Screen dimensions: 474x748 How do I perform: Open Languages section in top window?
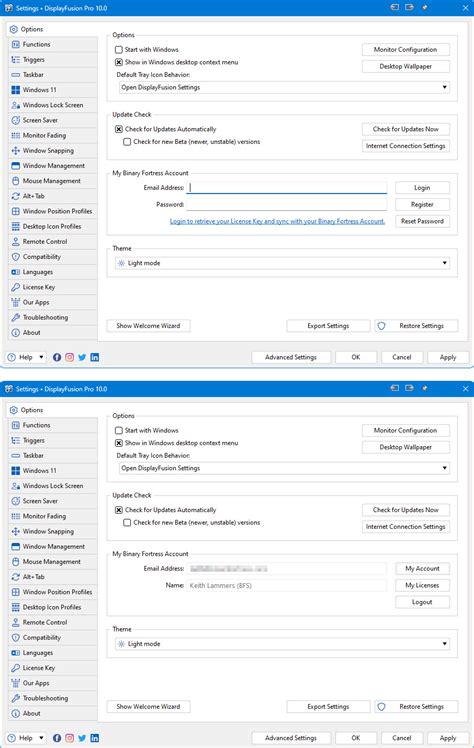tap(52, 272)
